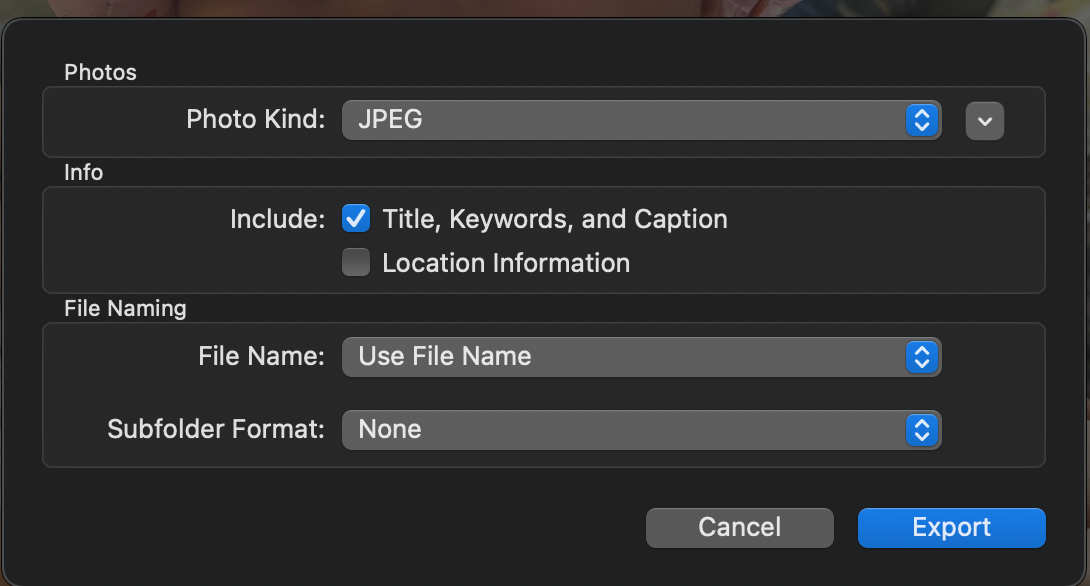Cancel the export dialog

point(740,528)
